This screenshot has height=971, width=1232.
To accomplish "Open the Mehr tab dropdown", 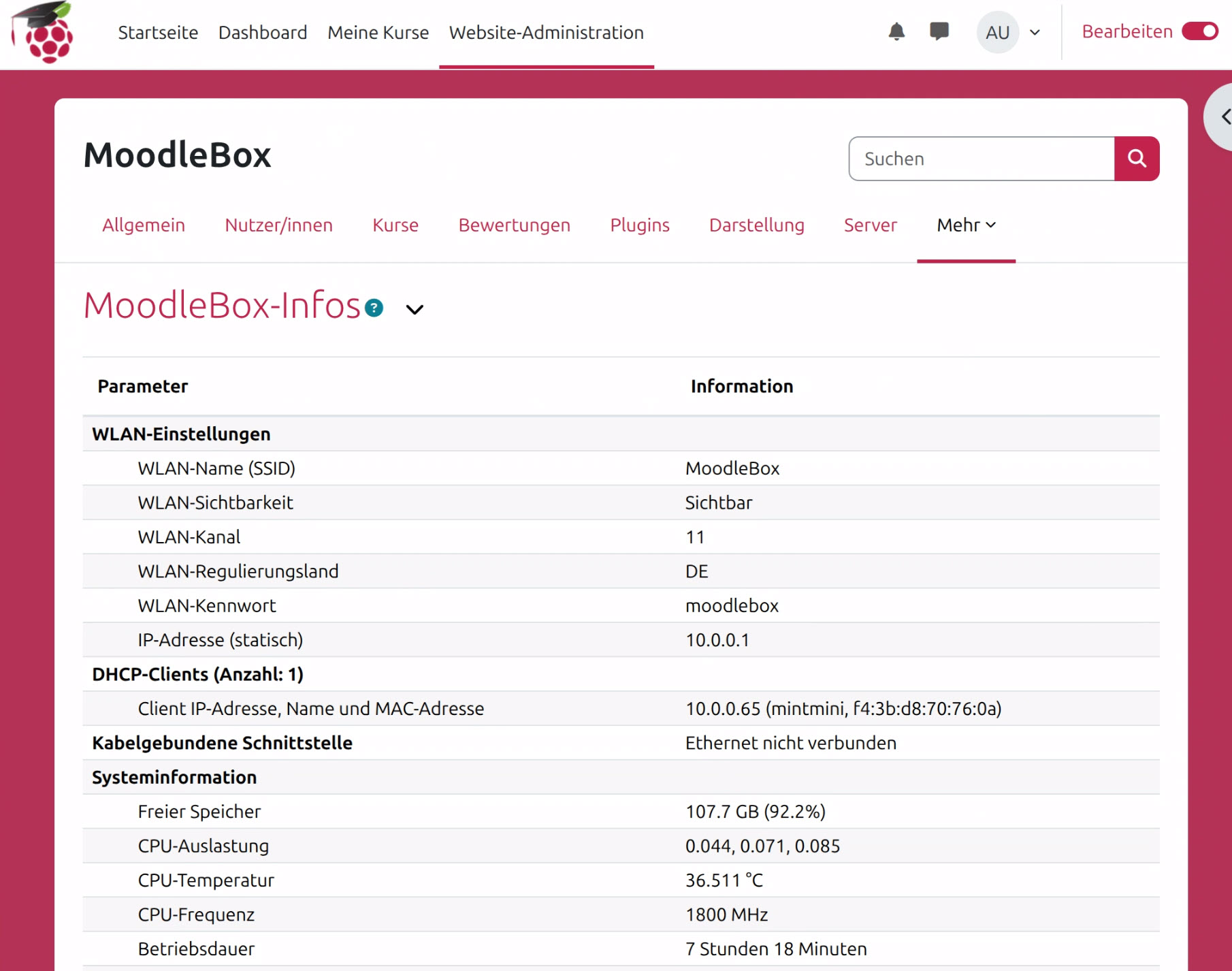I will point(966,225).
